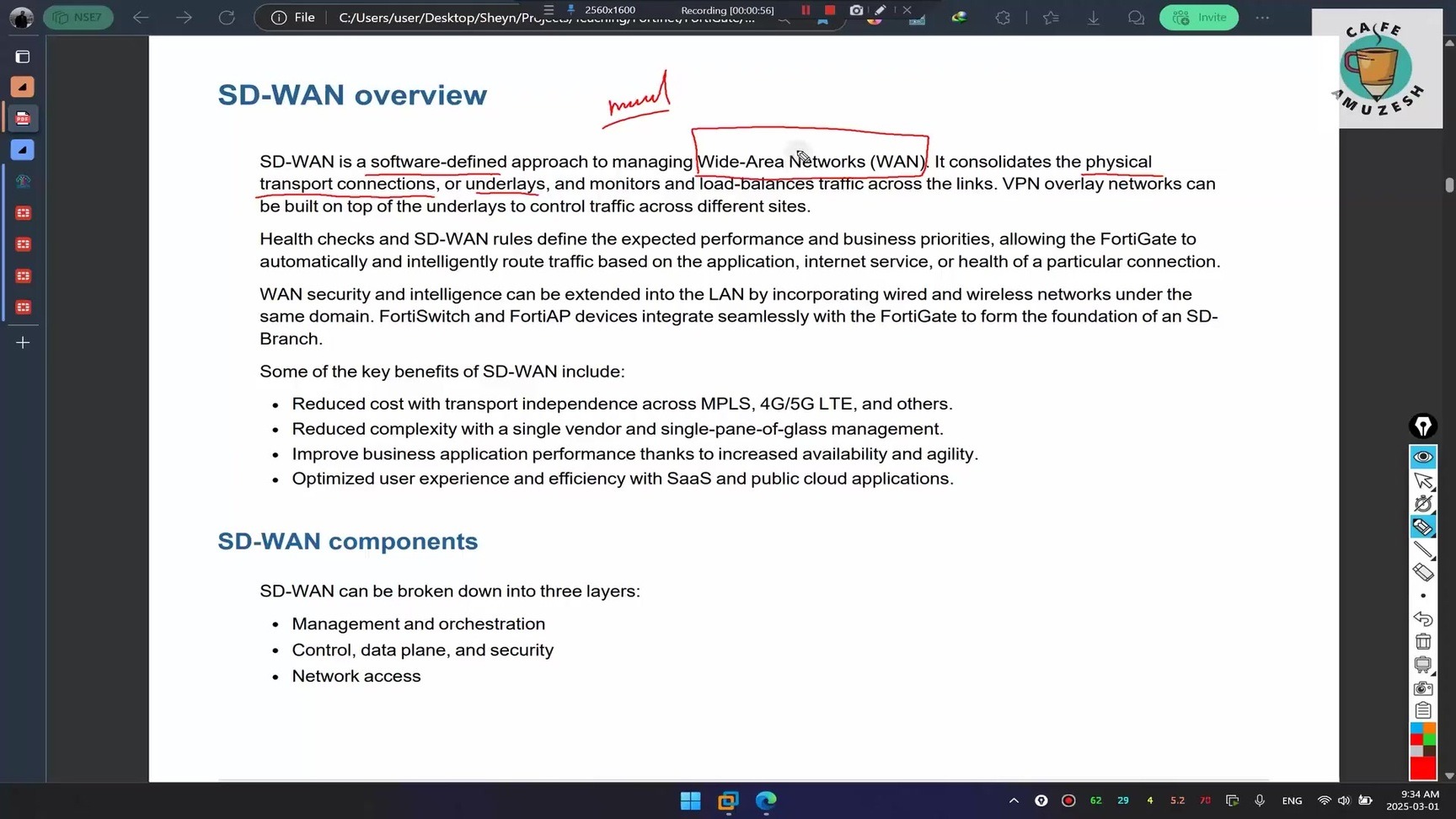
Task: Capture annotations with the camera tool
Action: [x=1423, y=688]
